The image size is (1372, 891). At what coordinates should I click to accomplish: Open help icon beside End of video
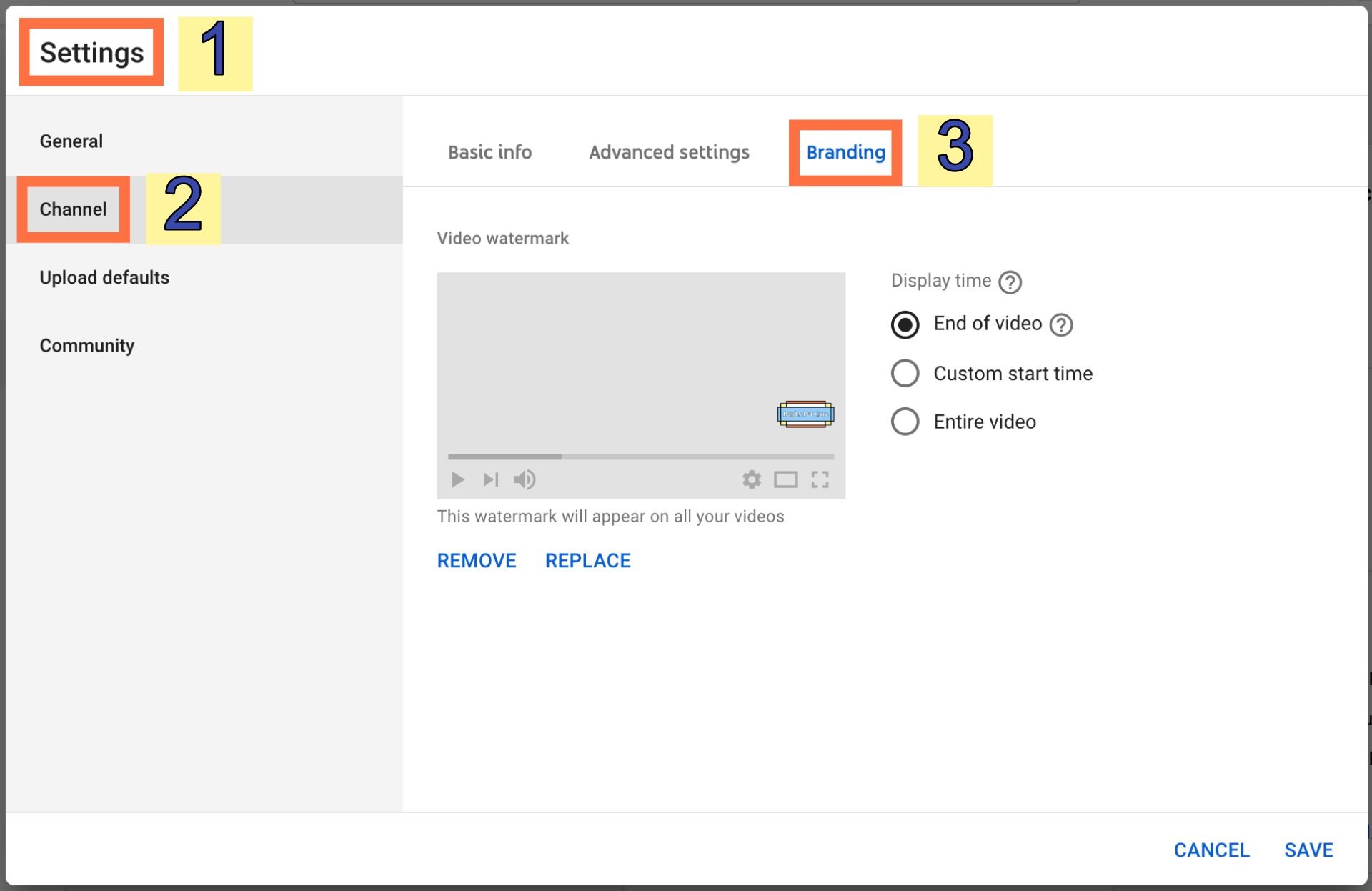coord(1061,325)
